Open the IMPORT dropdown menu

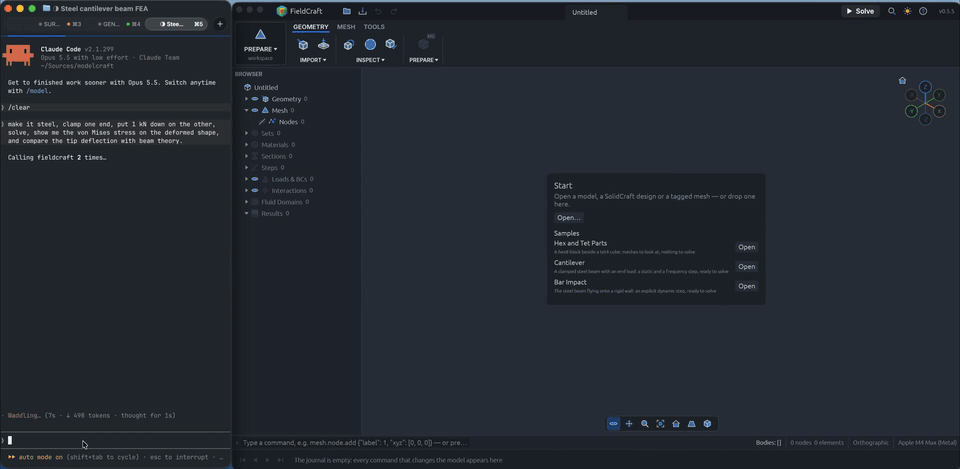(x=313, y=60)
